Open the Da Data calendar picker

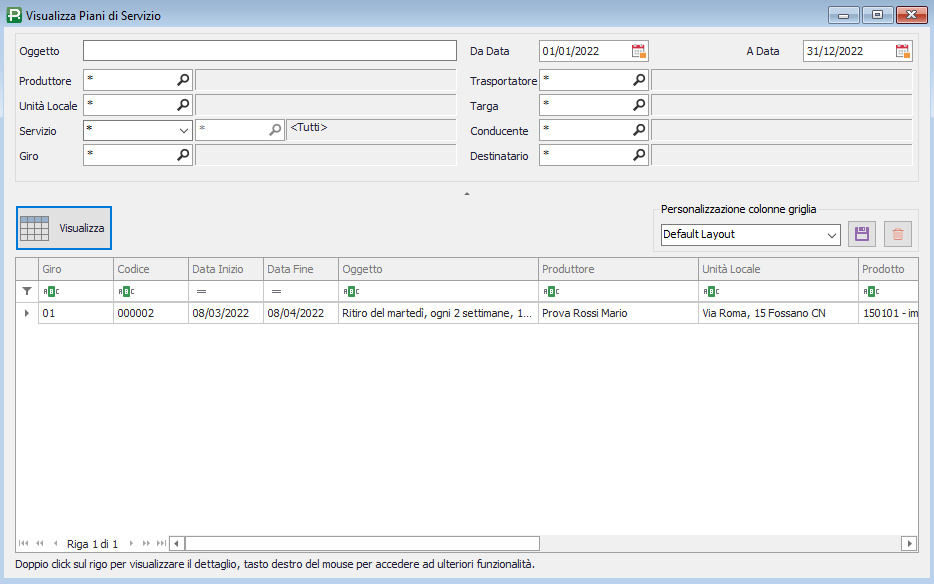point(639,51)
